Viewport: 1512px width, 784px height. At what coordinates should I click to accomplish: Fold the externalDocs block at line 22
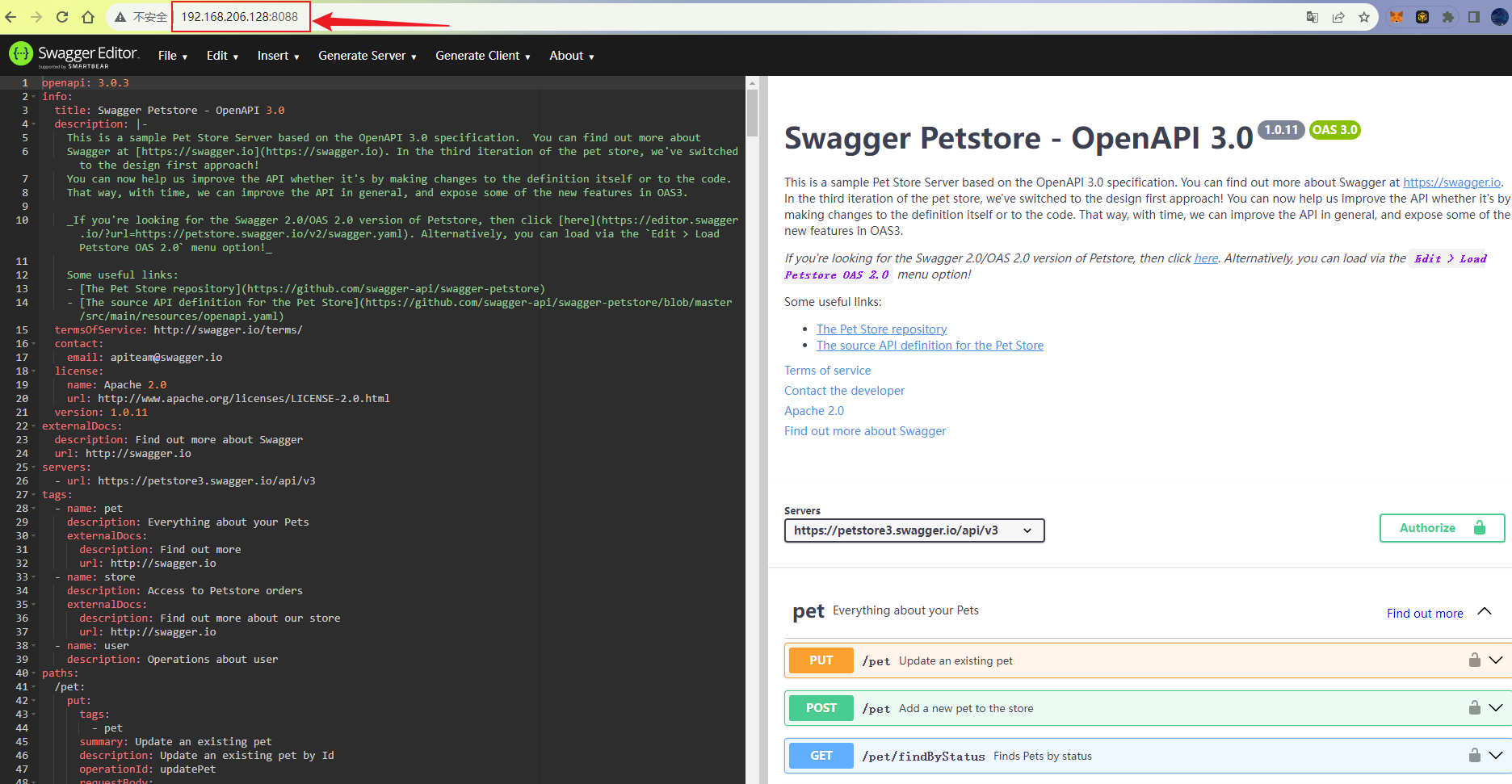tap(34, 426)
